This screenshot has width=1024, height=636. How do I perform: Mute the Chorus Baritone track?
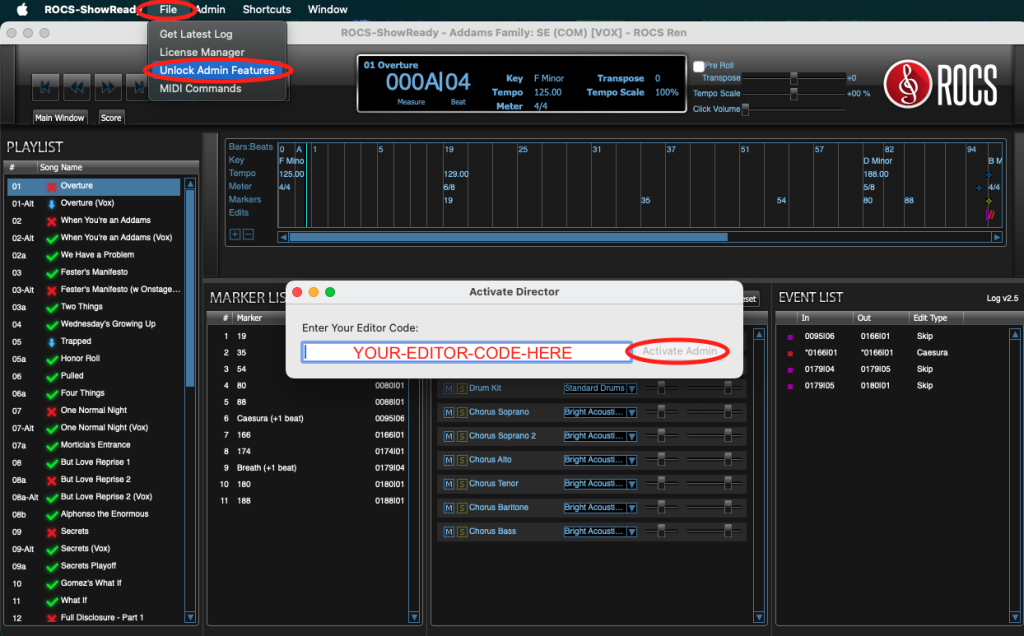coord(449,508)
